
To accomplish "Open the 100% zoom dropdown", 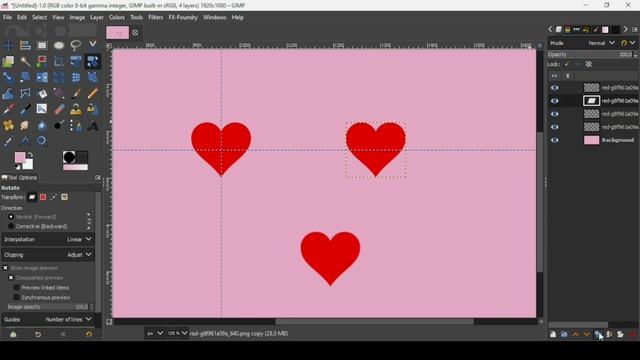I will [x=178, y=333].
